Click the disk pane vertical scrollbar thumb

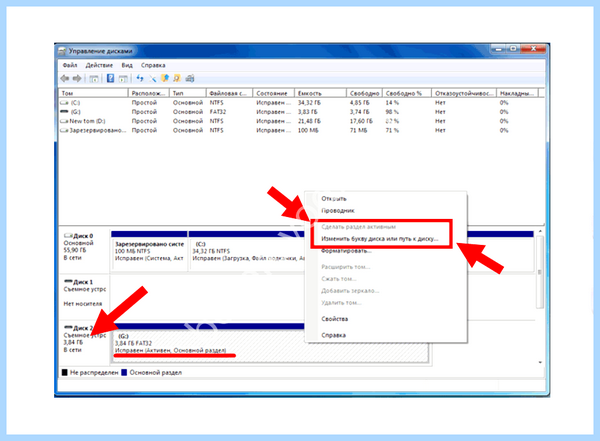tap(540, 272)
